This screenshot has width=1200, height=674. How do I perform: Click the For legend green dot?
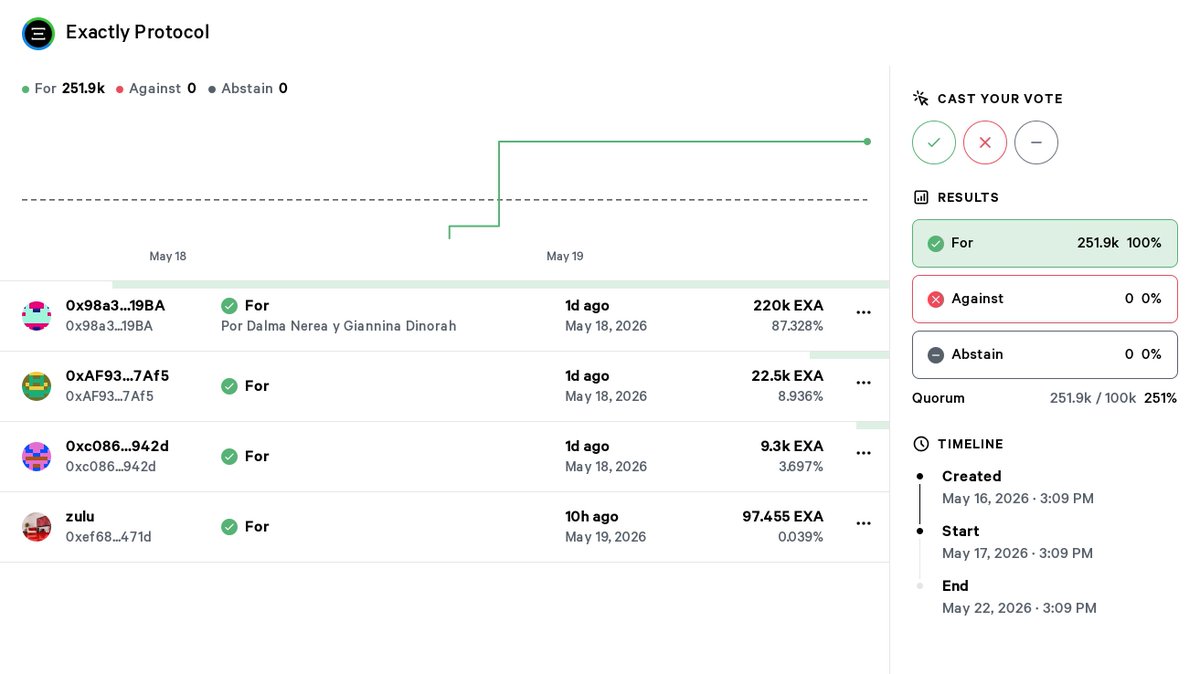pyautogui.click(x=26, y=89)
